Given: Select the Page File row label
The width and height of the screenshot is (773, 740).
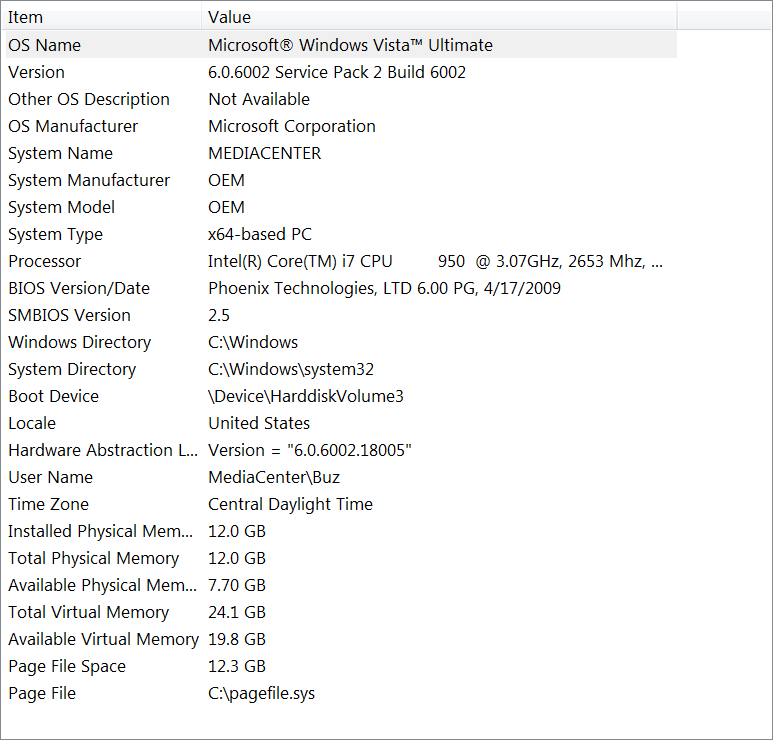Looking at the screenshot, I should pos(42,694).
